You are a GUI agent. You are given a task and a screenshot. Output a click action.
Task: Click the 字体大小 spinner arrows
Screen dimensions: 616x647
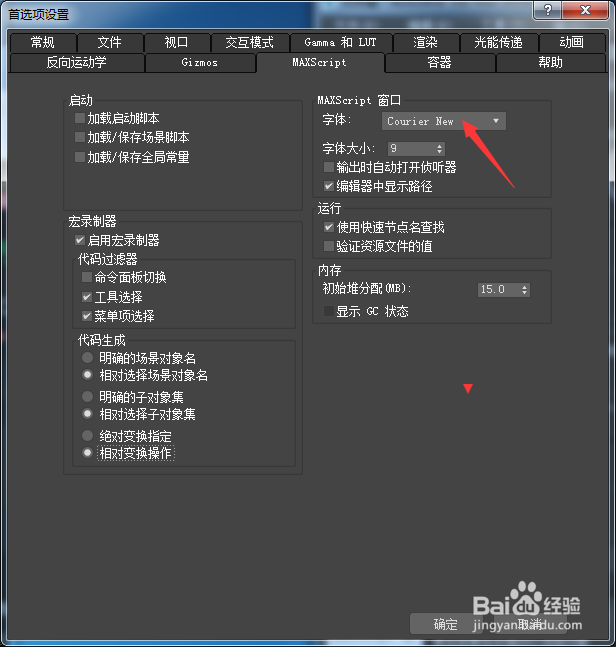pyautogui.click(x=439, y=149)
